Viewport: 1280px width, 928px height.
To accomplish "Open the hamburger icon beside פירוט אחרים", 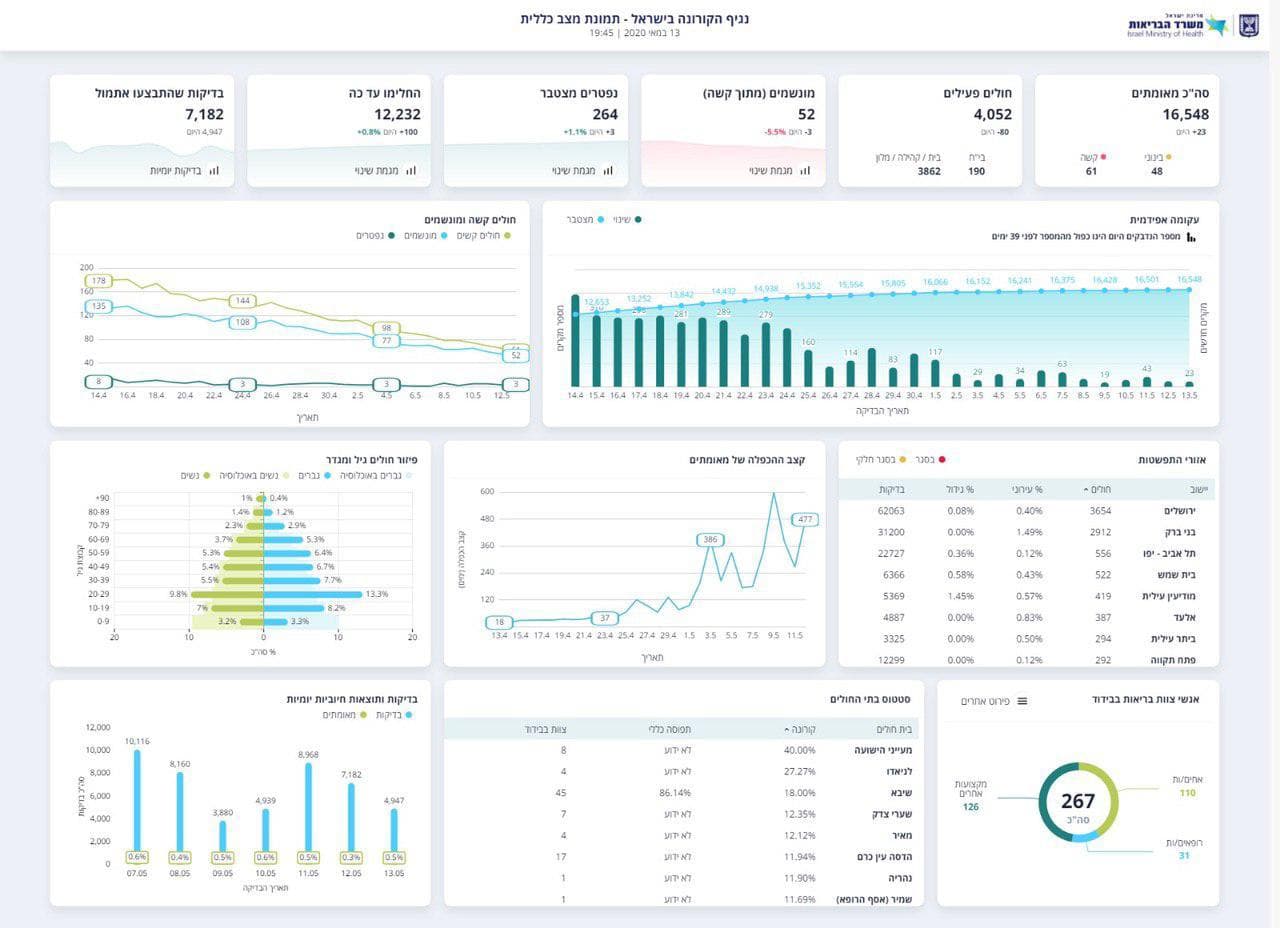I will click(x=1022, y=701).
